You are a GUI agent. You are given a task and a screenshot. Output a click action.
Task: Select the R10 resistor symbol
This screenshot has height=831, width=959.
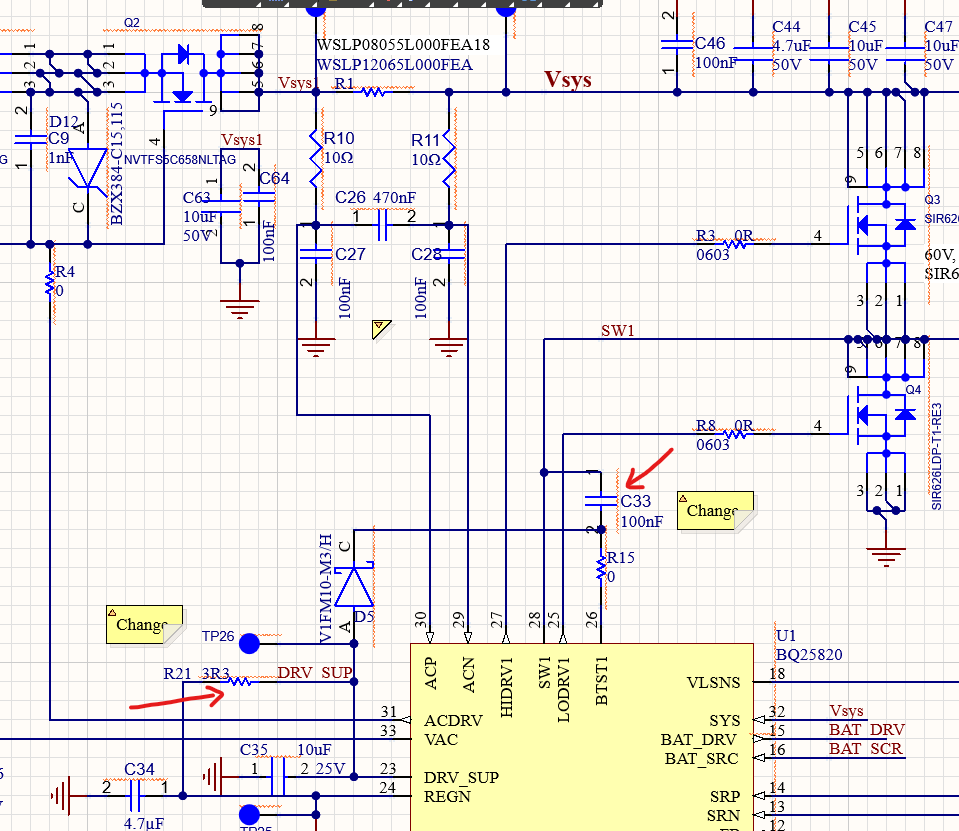[316, 158]
